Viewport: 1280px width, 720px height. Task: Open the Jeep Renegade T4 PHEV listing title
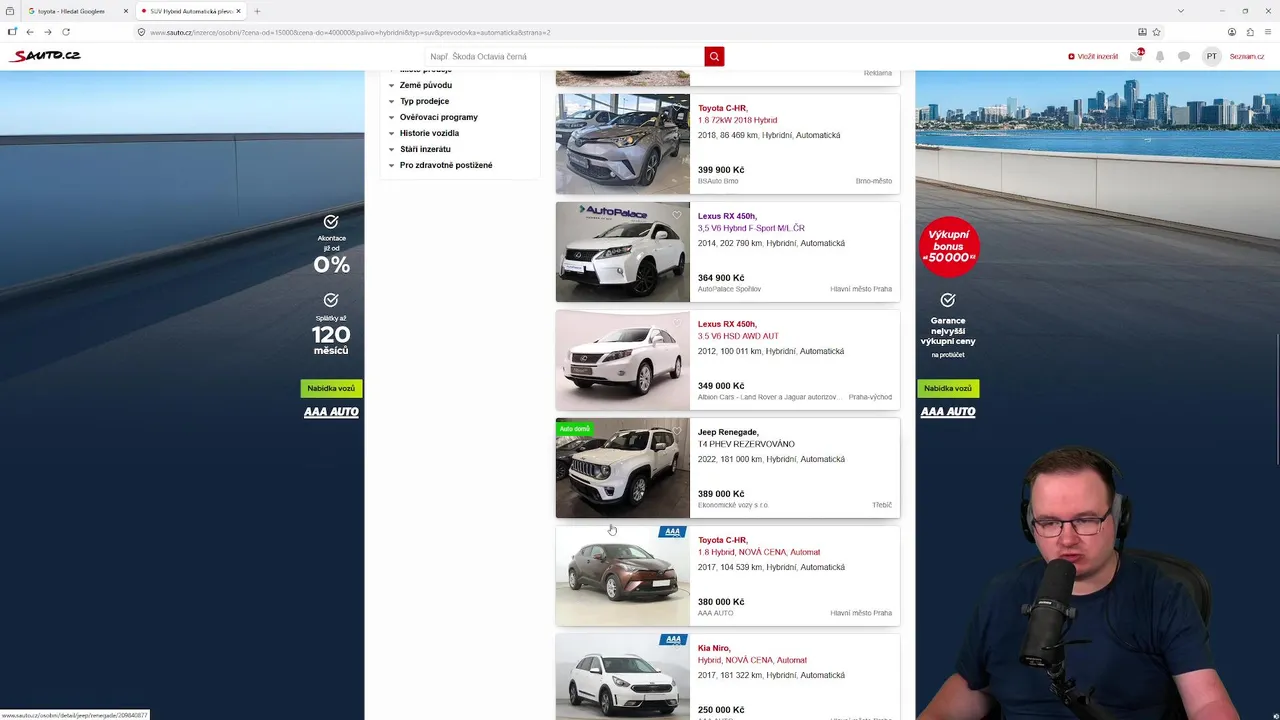pos(746,438)
